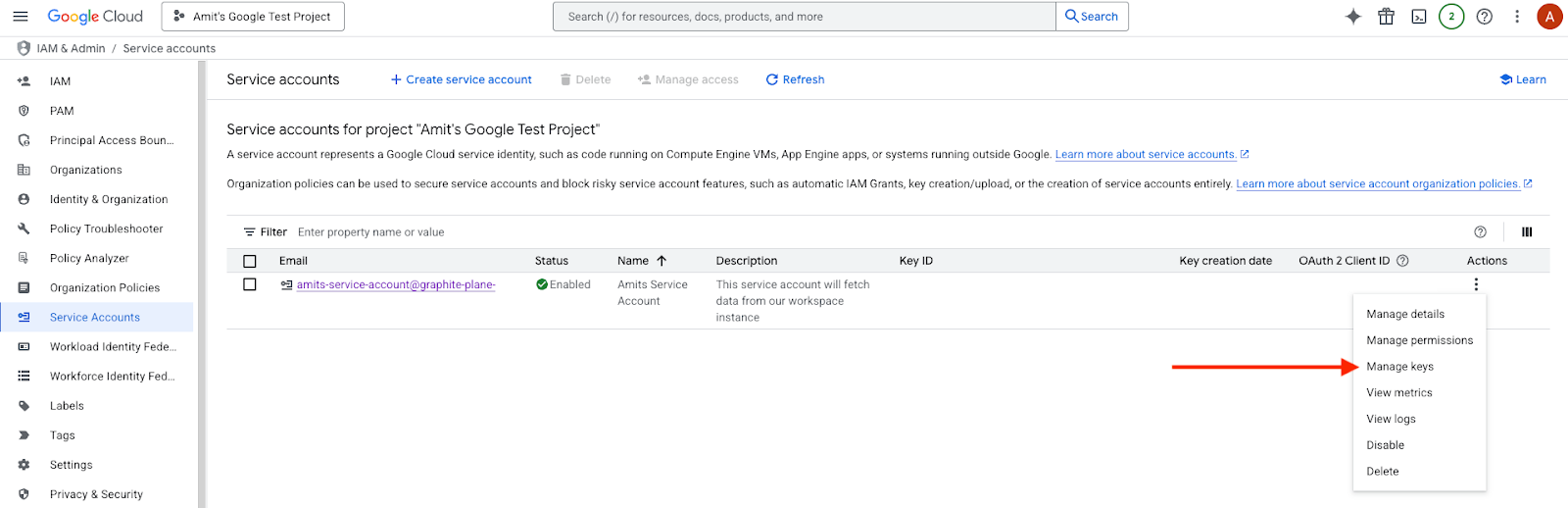Open the Amit's Google Test Project selector

[x=253, y=17]
